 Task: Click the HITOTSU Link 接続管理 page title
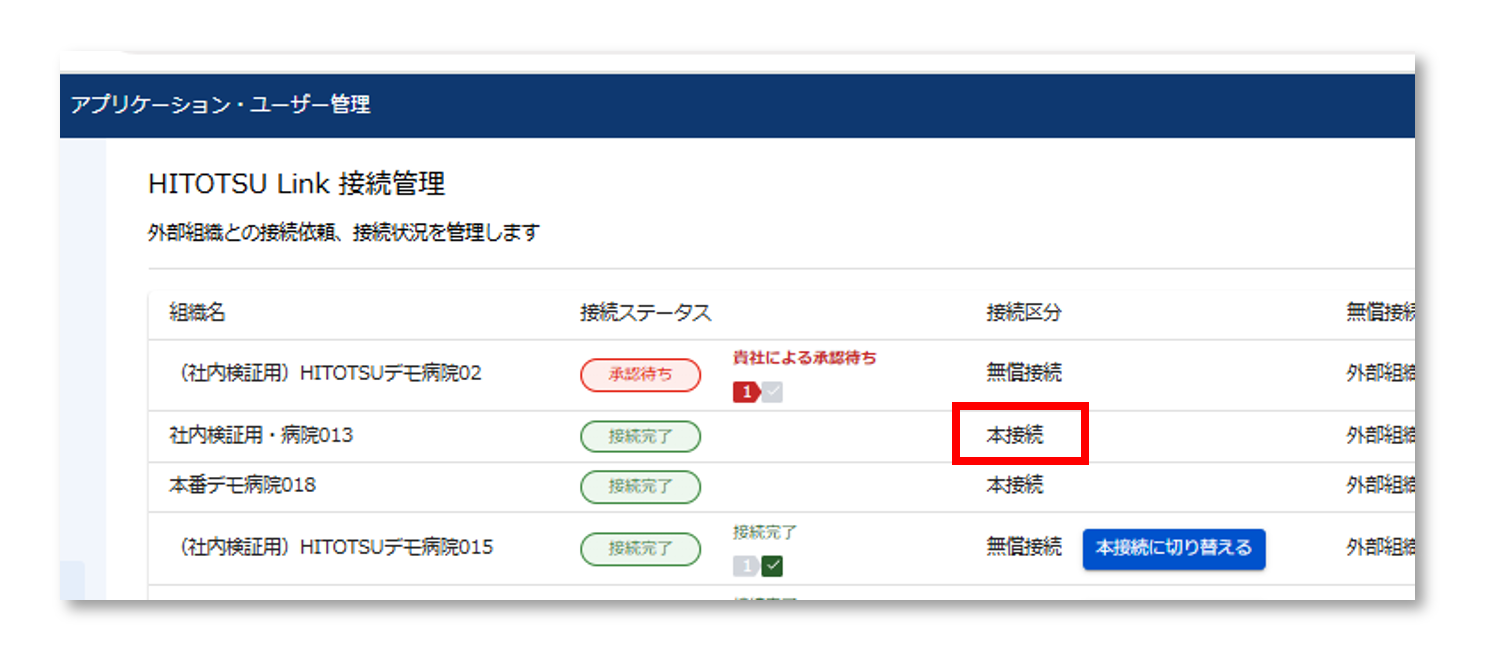(296, 185)
